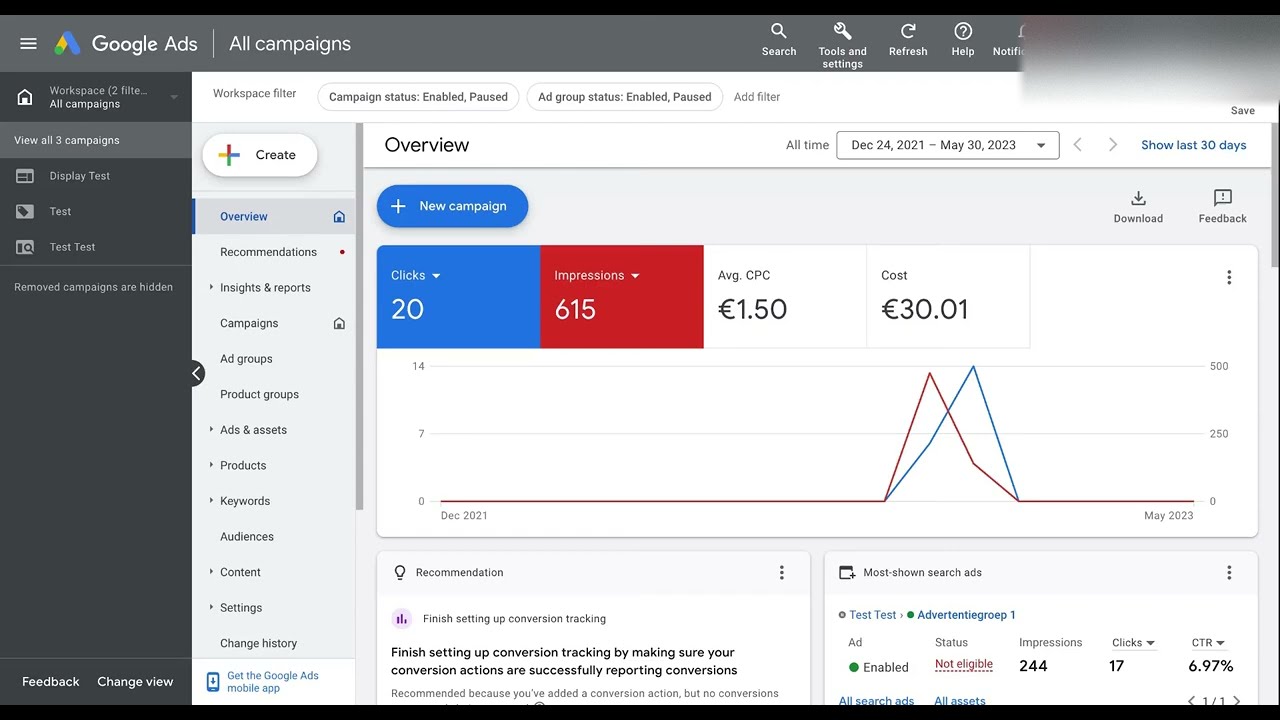Image resolution: width=1280 pixels, height=720 pixels.
Task: Open the scorecard three-dot options menu
Action: pyautogui.click(x=1229, y=277)
